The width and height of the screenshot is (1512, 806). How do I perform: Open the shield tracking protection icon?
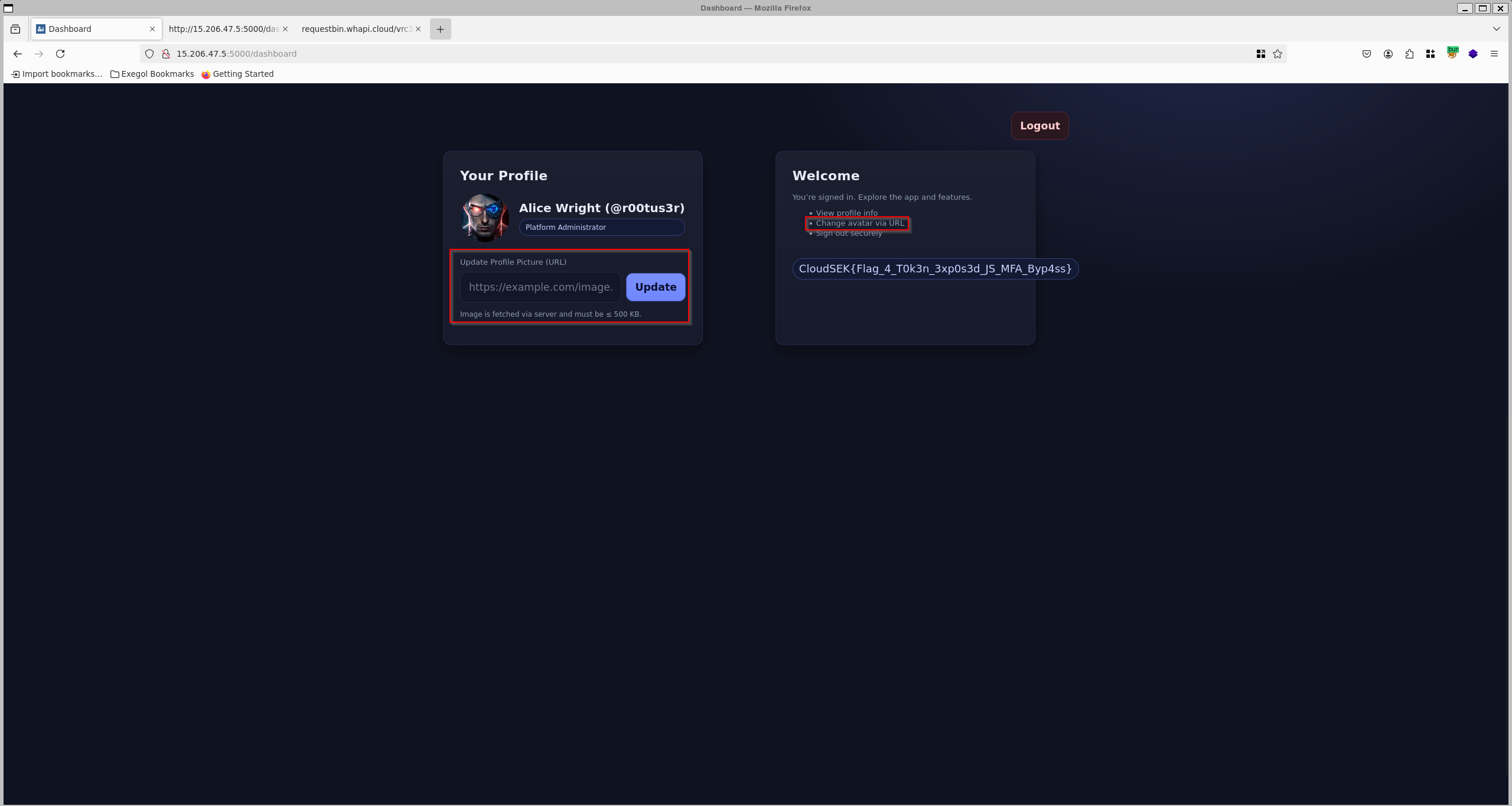(x=149, y=54)
